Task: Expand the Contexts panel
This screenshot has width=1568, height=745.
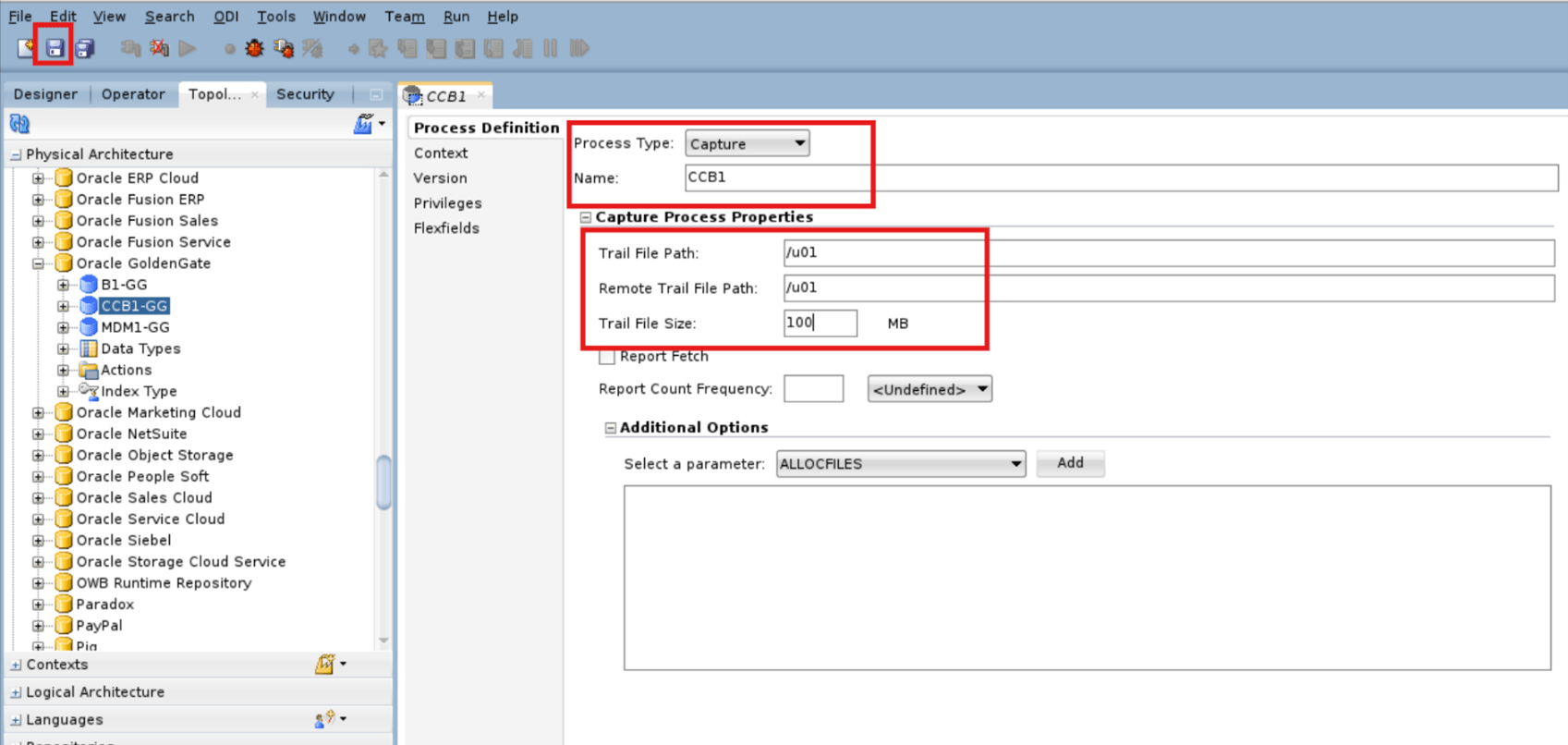Action: (16, 666)
